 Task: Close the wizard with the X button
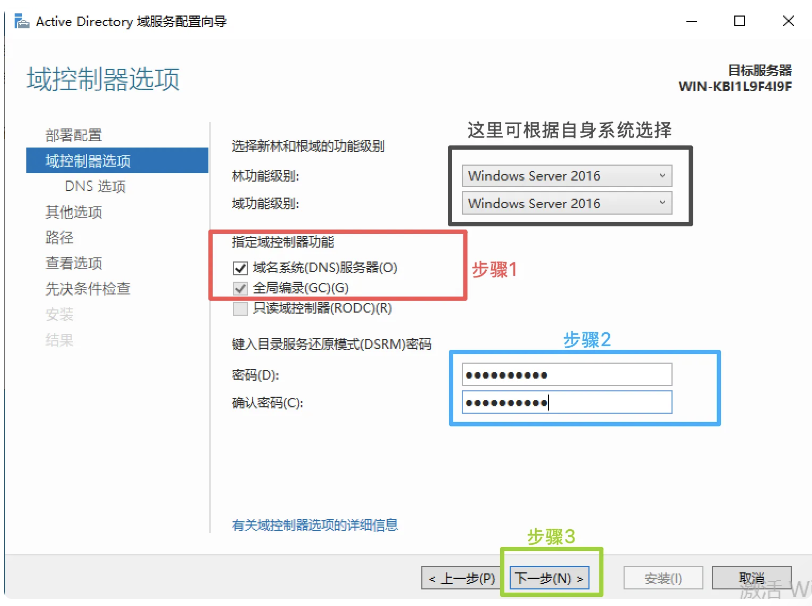click(x=786, y=21)
